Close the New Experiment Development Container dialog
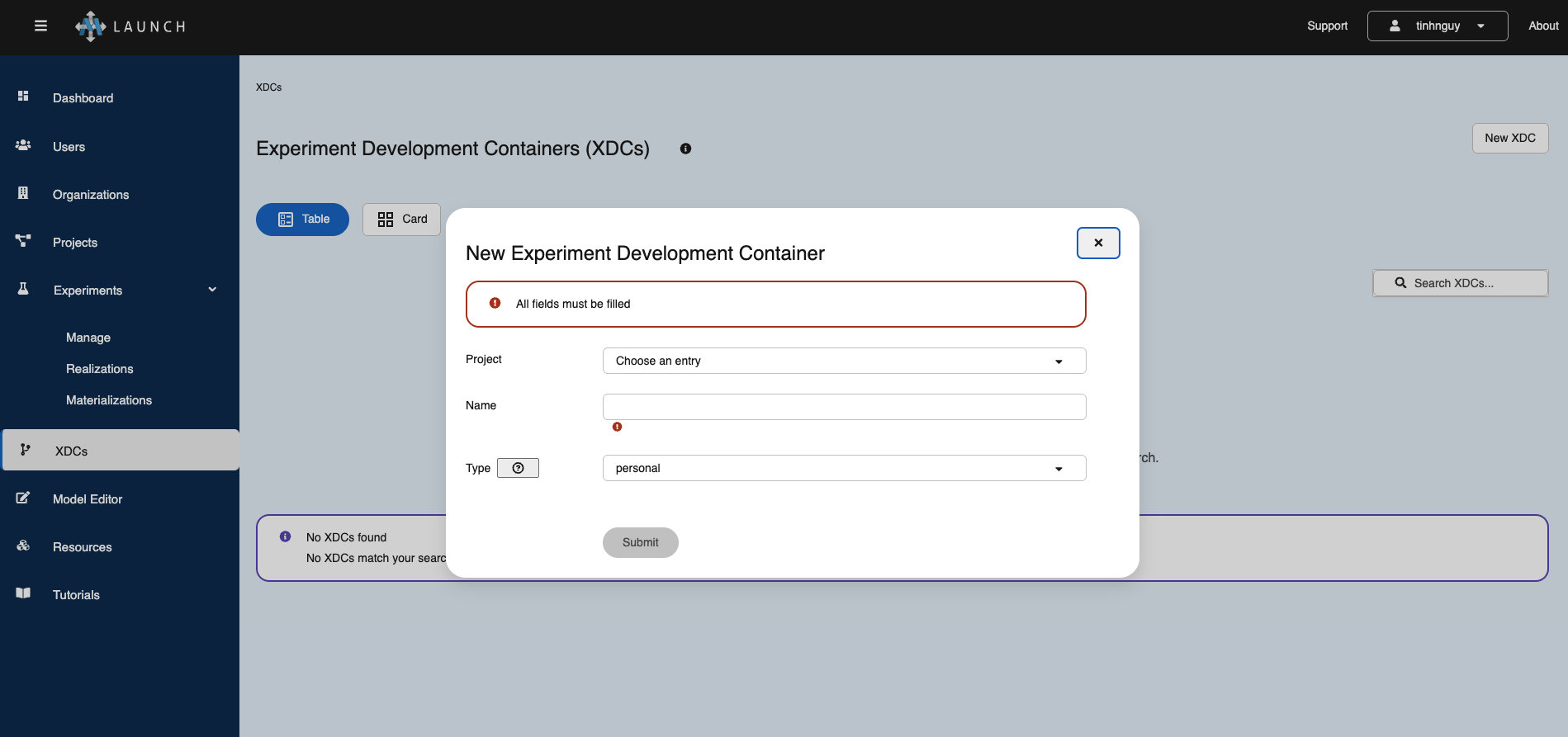 (1098, 243)
